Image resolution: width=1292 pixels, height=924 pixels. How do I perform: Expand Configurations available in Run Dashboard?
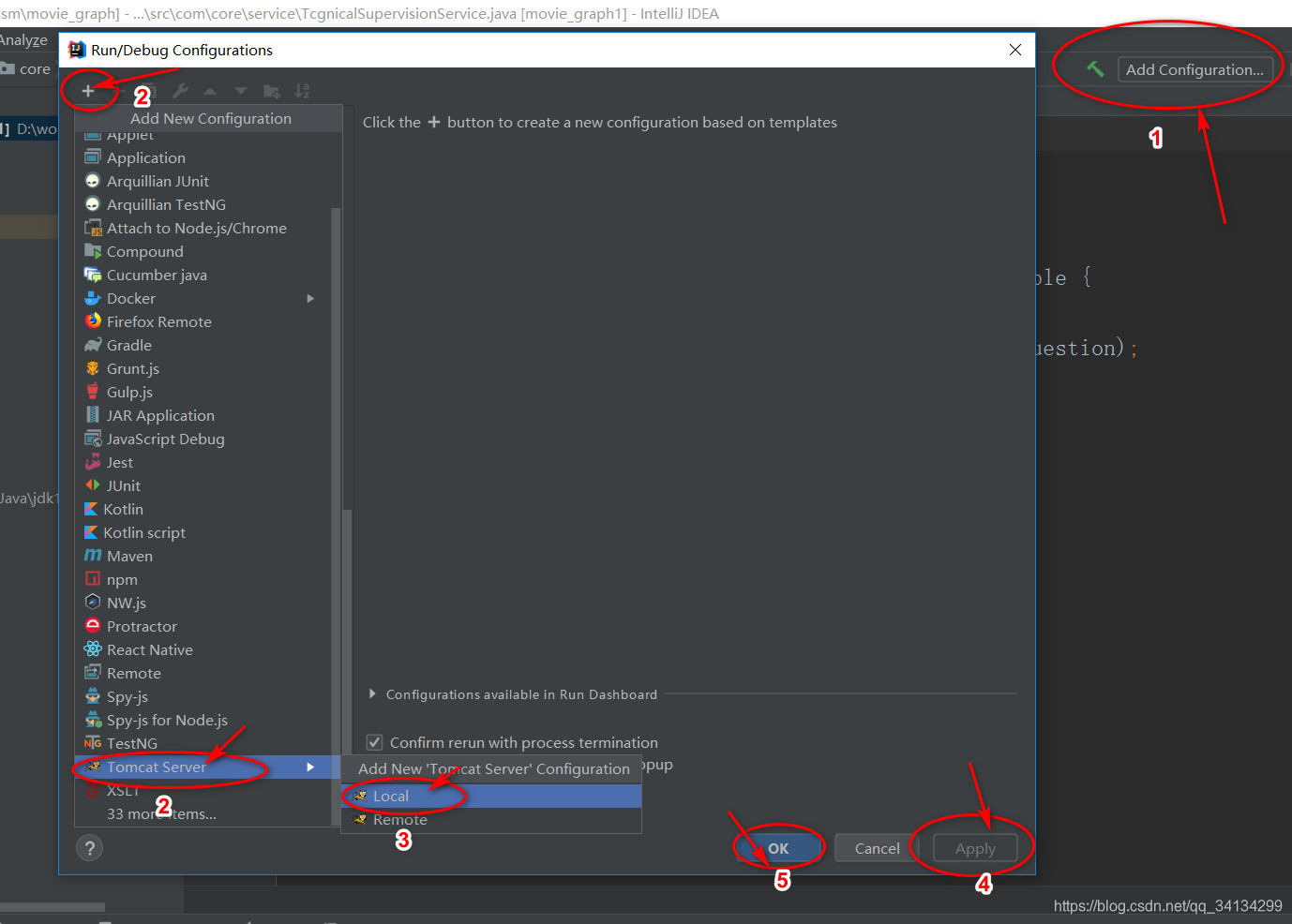point(372,694)
